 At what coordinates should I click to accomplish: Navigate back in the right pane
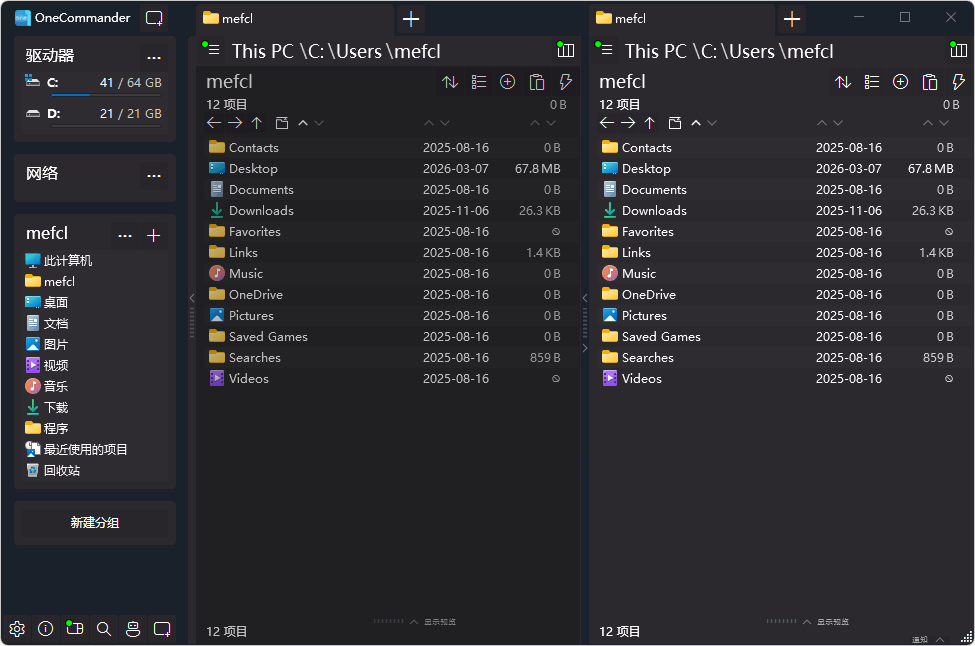click(x=606, y=123)
